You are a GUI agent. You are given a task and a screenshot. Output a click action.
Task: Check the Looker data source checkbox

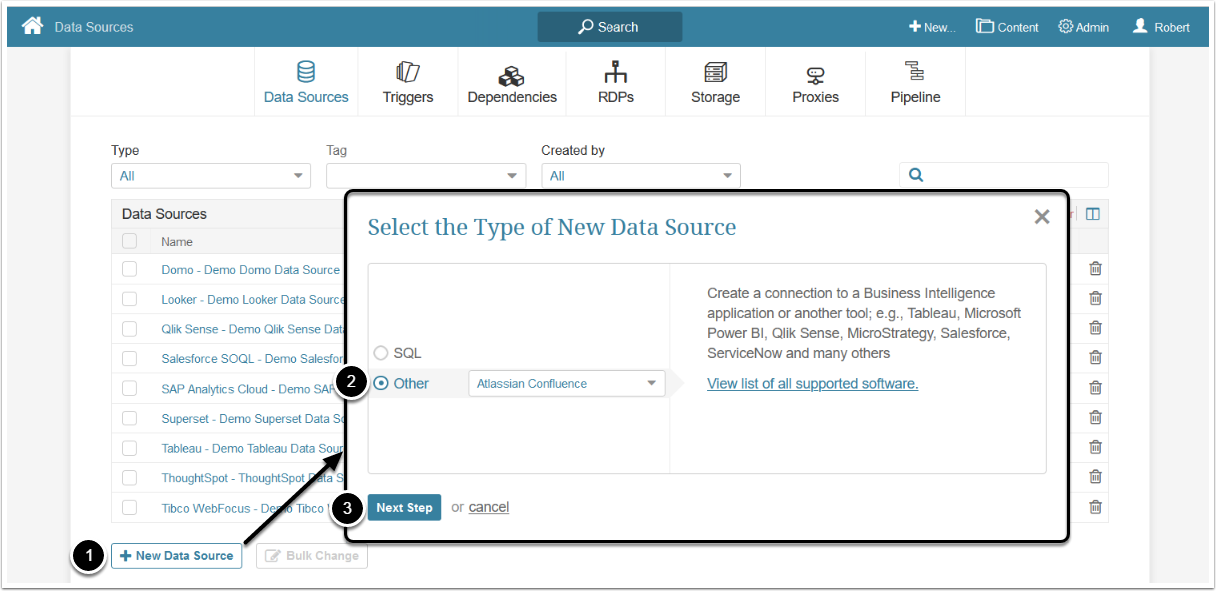[x=129, y=299]
